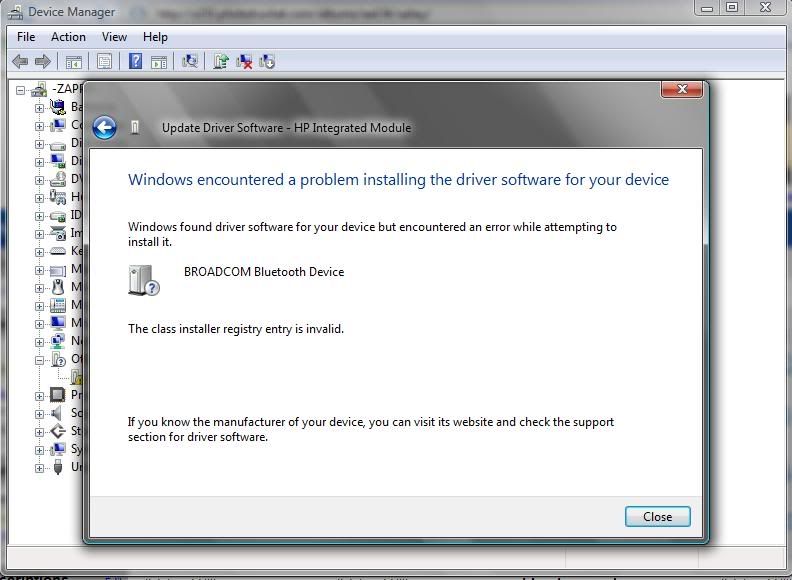Select the Mice category mouse icon

[58, 287]
